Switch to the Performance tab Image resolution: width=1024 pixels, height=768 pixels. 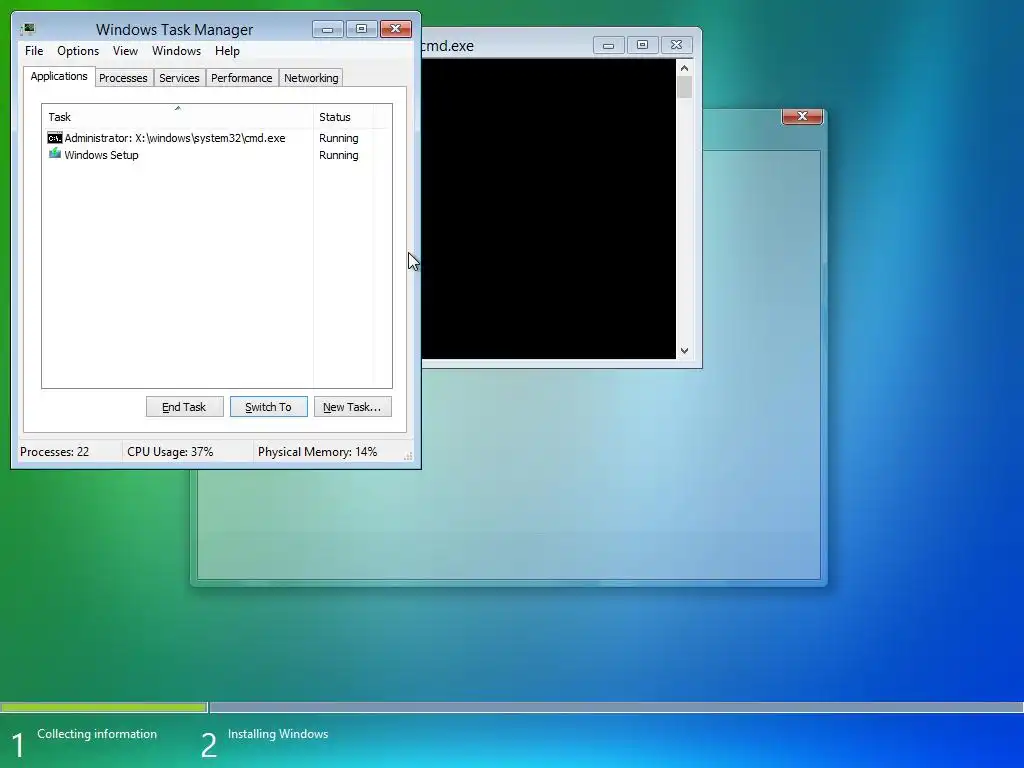[x=242, y=78]
